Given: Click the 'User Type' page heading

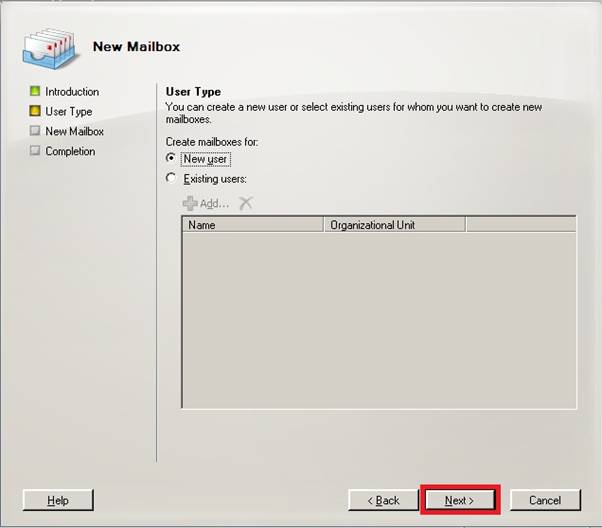Looking at the screenshot, I should (193, 92).
